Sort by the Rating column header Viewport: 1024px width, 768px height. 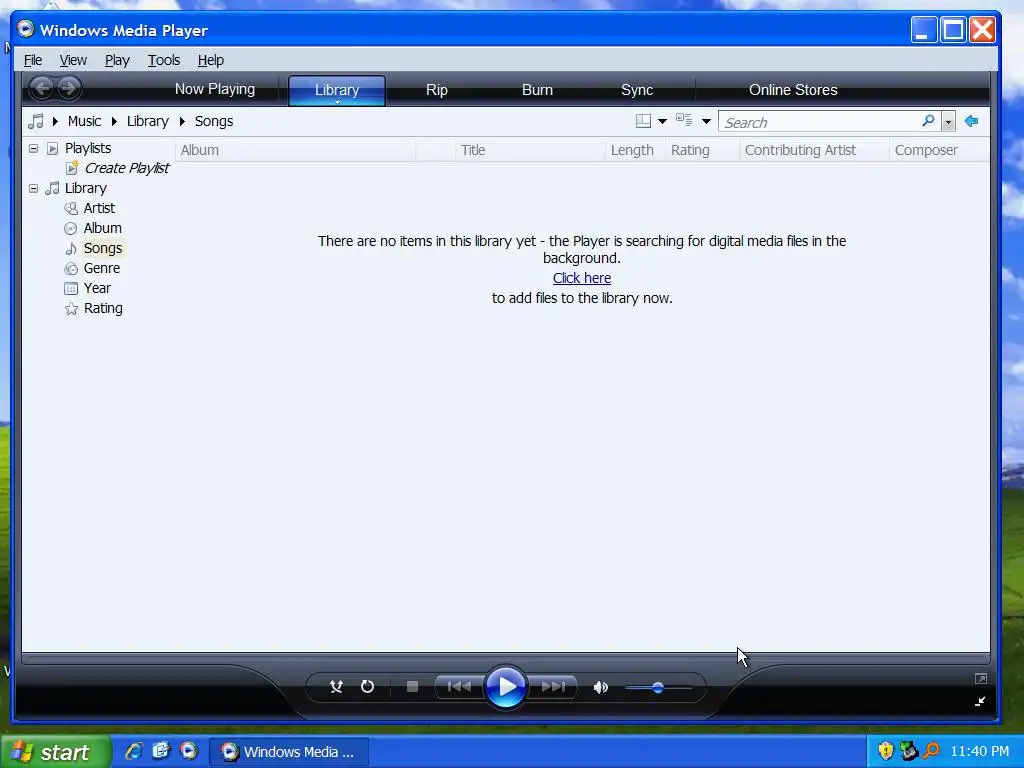coord(702,150)
